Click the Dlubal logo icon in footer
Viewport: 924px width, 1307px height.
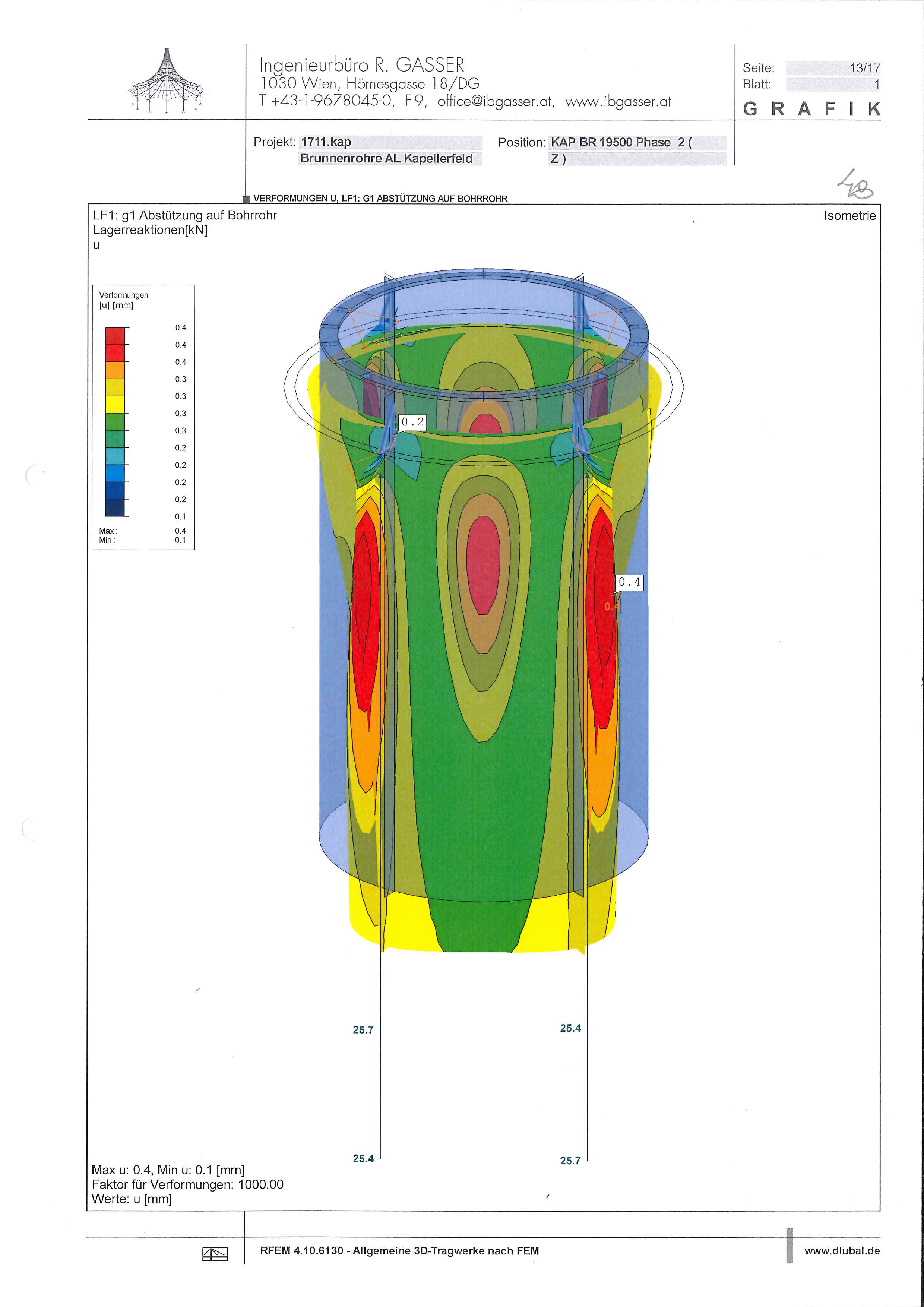(x=215, y=1253)
